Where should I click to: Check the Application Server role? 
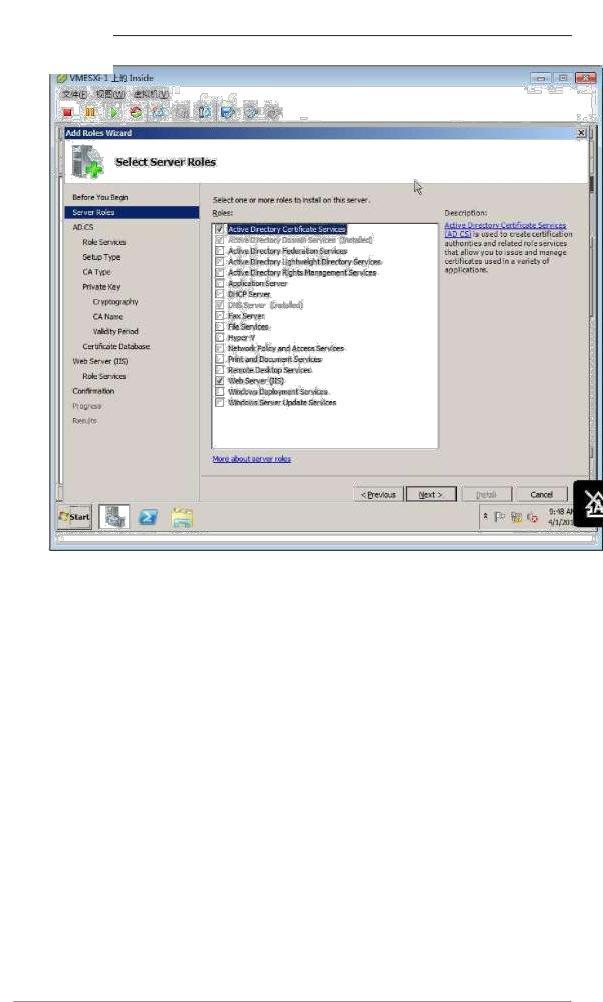tap(220, 284)
